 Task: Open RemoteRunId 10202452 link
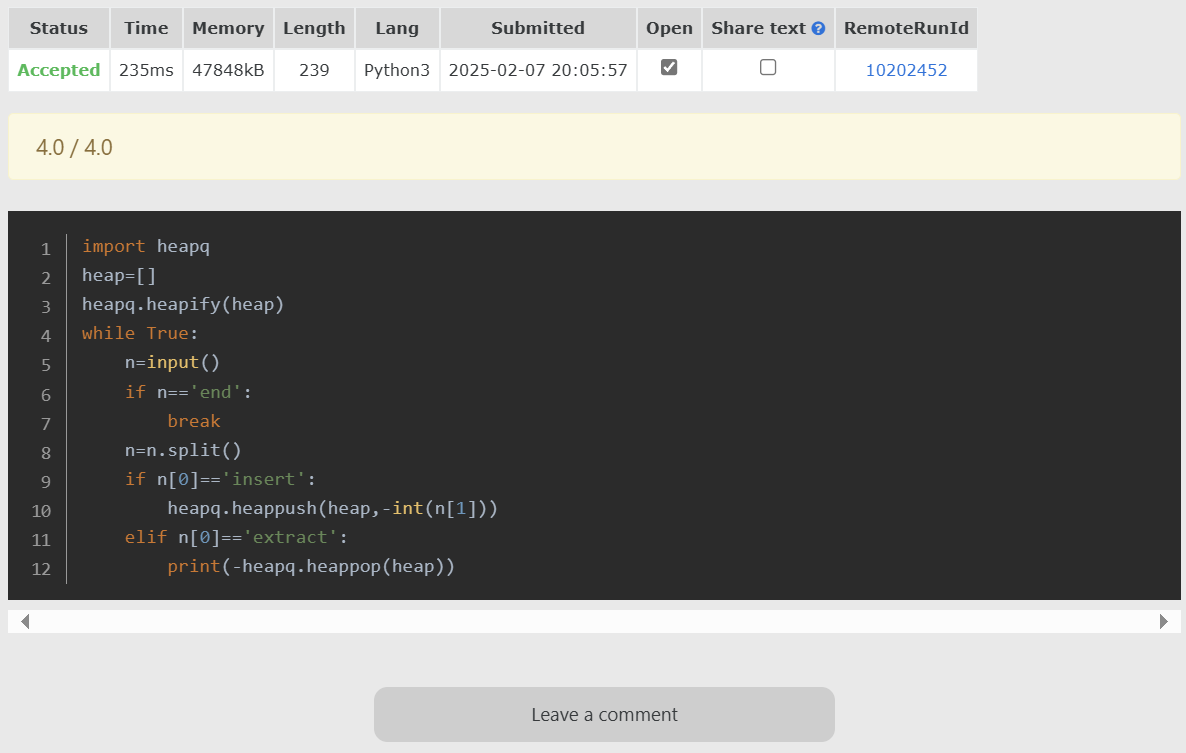pos(906,70)
